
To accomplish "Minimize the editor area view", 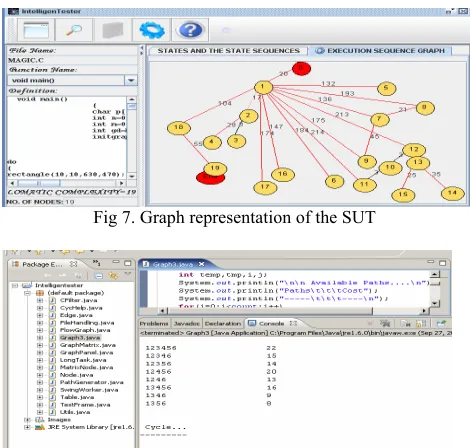I will tap(431, 262).
